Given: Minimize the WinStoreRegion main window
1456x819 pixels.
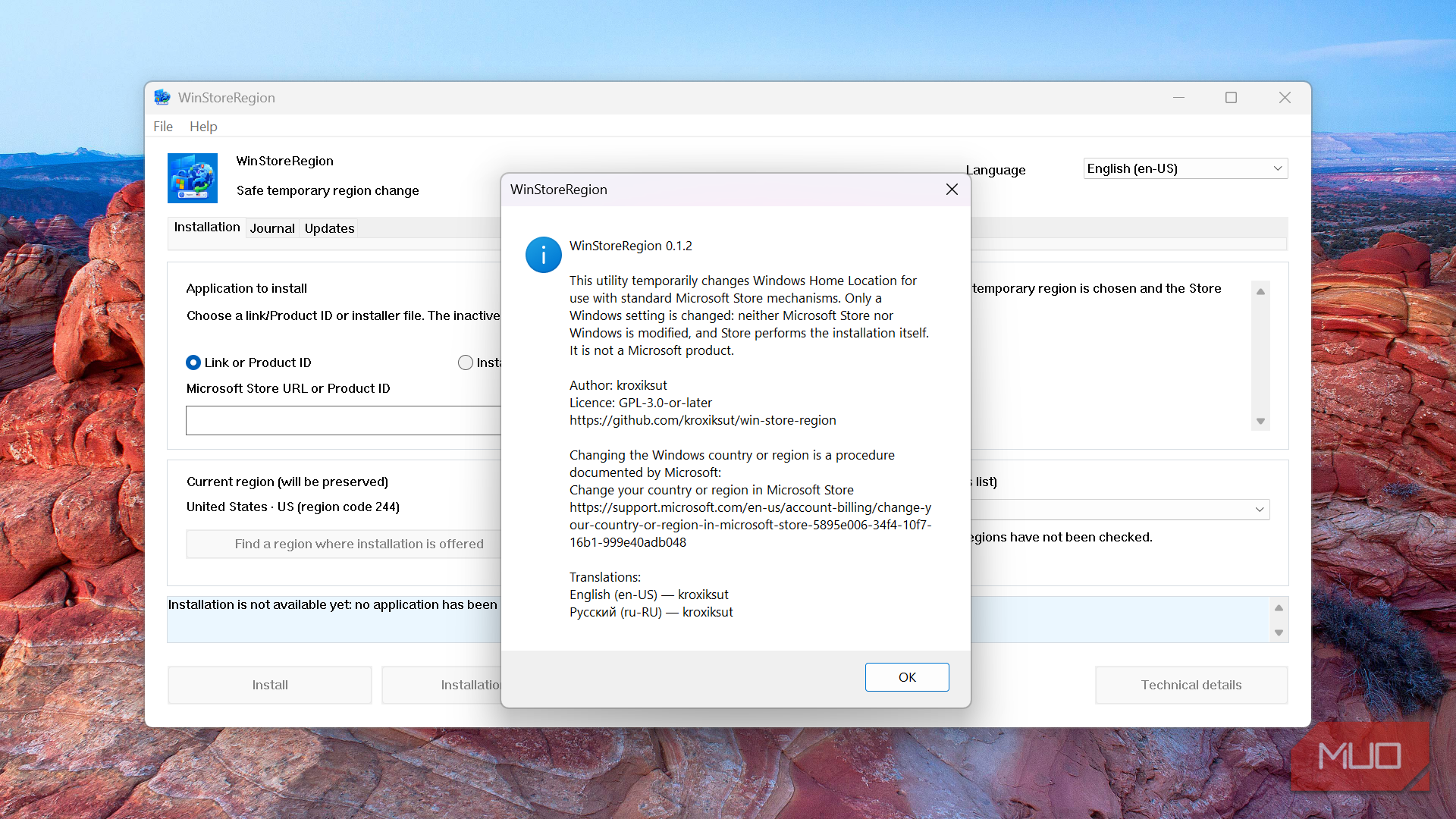Looking at the screenshot, I should coord(1178,97).
